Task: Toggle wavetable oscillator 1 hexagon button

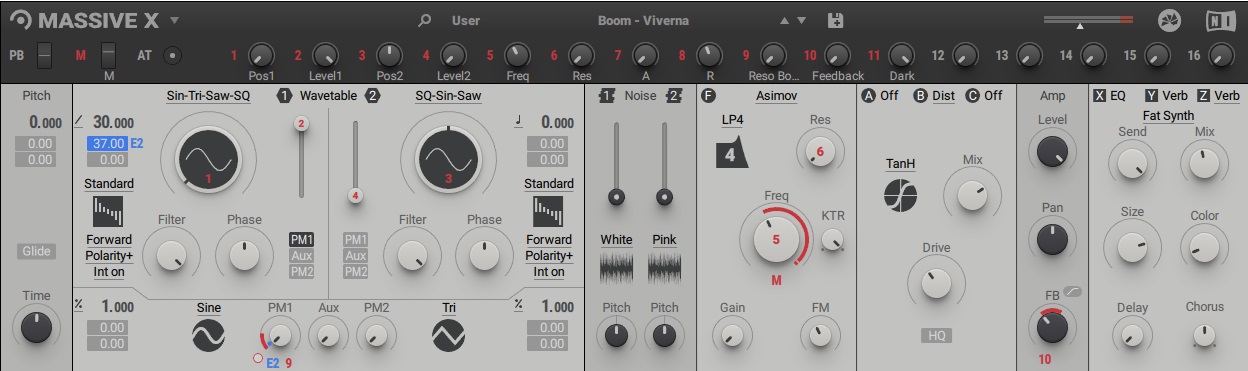Action: point(284,96)
